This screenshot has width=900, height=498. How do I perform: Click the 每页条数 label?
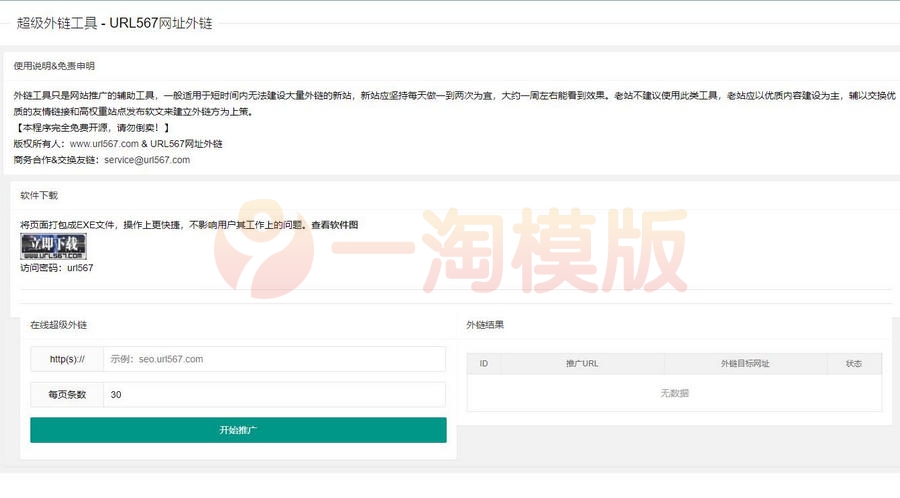[x=67, y=395]
